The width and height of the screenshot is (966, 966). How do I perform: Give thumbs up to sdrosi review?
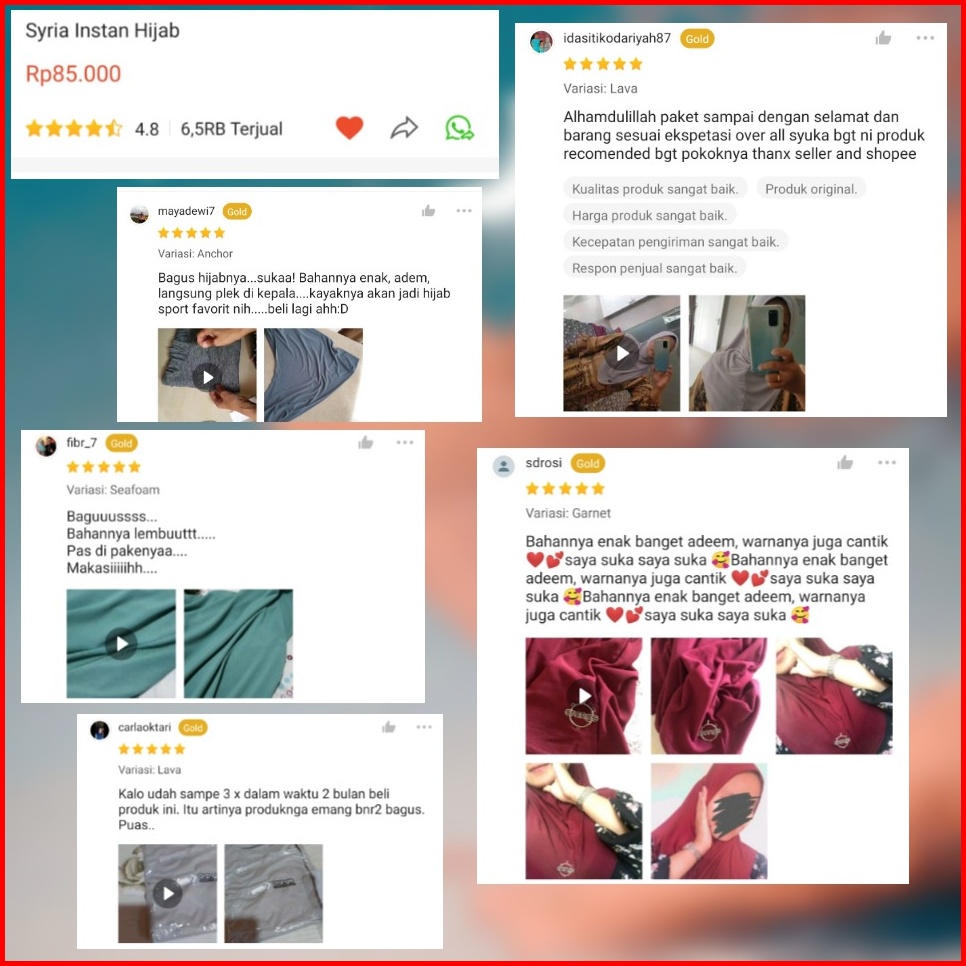pyautogui.click(x=845, y=463)
